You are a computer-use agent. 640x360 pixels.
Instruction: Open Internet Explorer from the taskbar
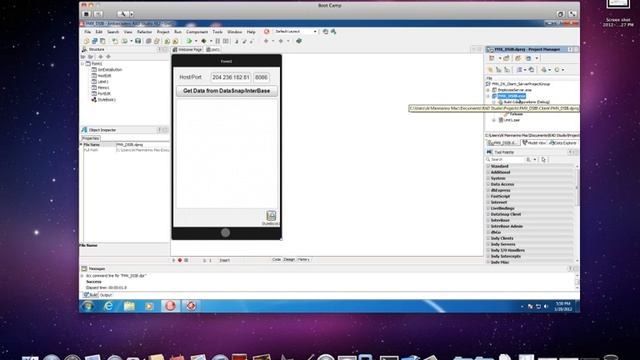[109, 306]
